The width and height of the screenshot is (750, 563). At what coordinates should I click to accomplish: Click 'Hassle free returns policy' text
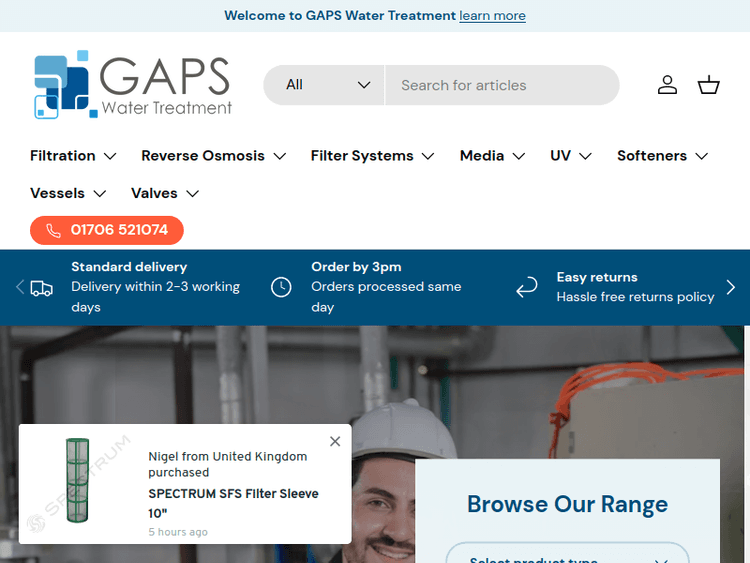[635, 297]
